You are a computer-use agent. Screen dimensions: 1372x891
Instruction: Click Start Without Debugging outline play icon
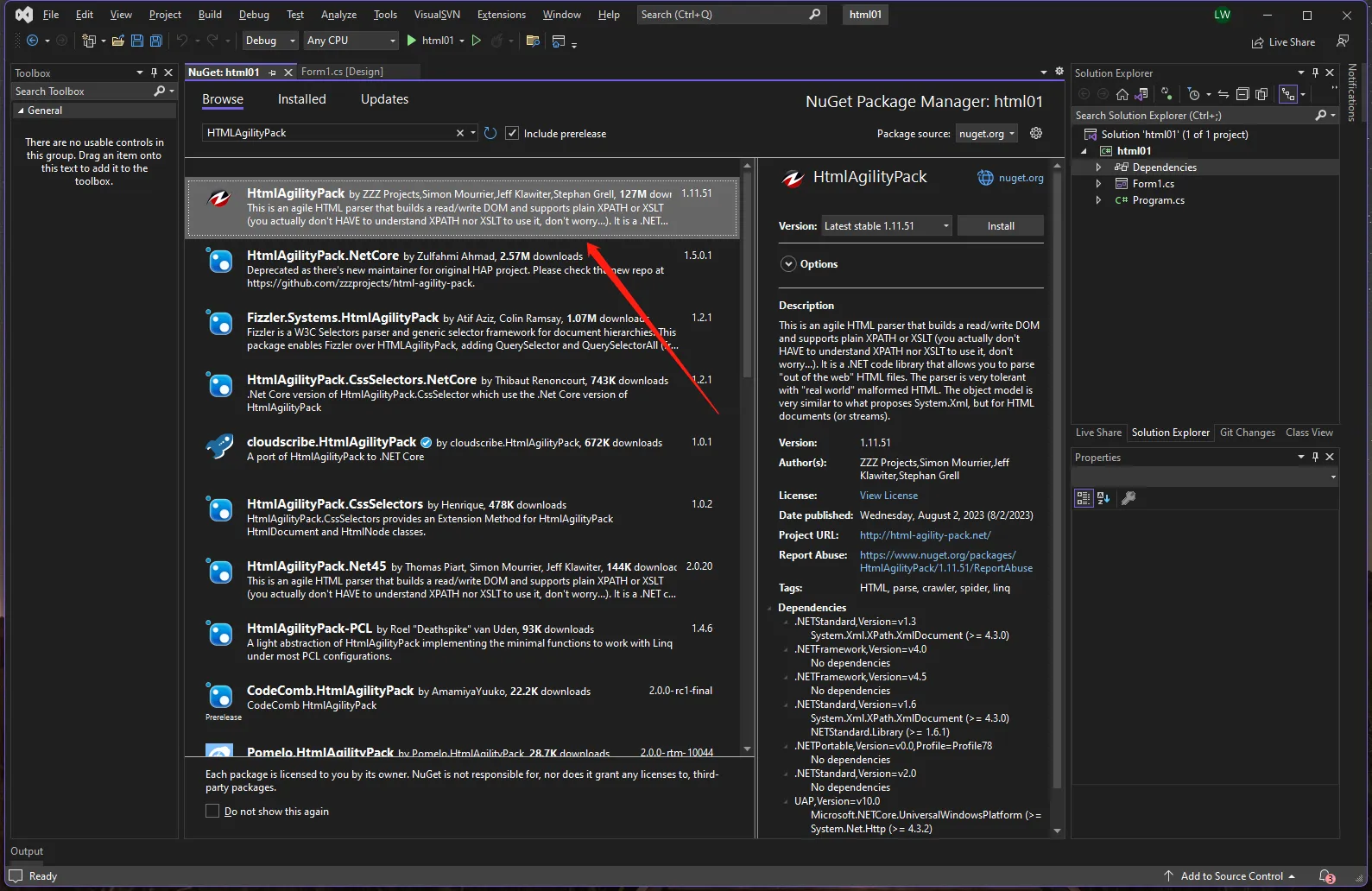click(x=476, y=41)
